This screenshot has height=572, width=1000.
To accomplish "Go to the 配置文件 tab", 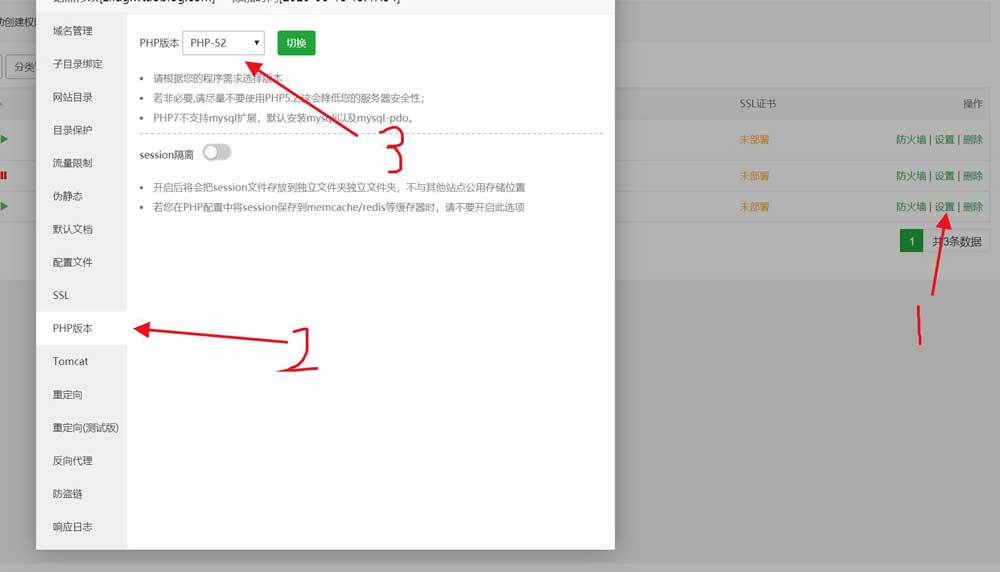I will [x=73, y=262].
